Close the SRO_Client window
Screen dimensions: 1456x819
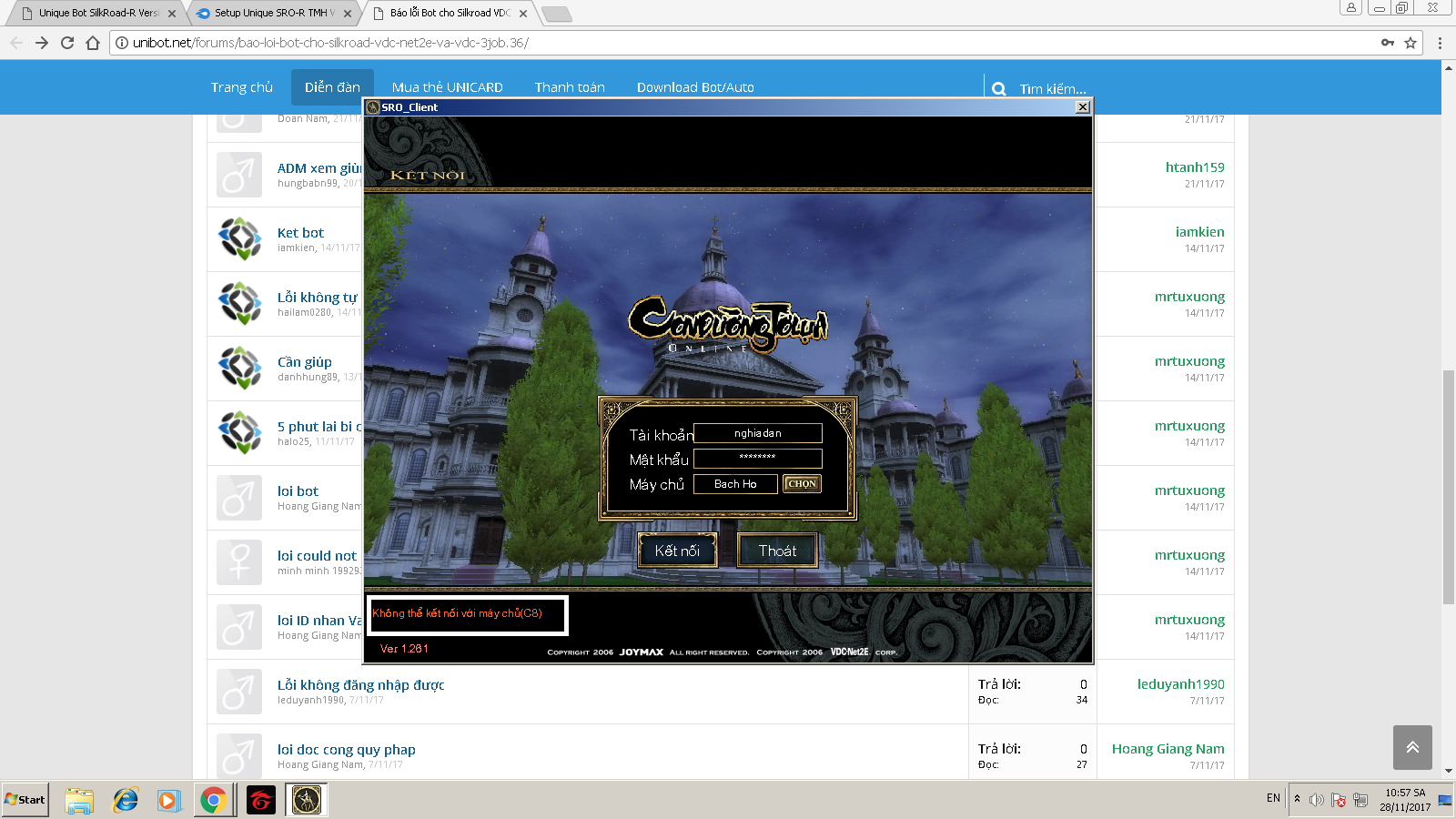click(x=1082, y=107)
